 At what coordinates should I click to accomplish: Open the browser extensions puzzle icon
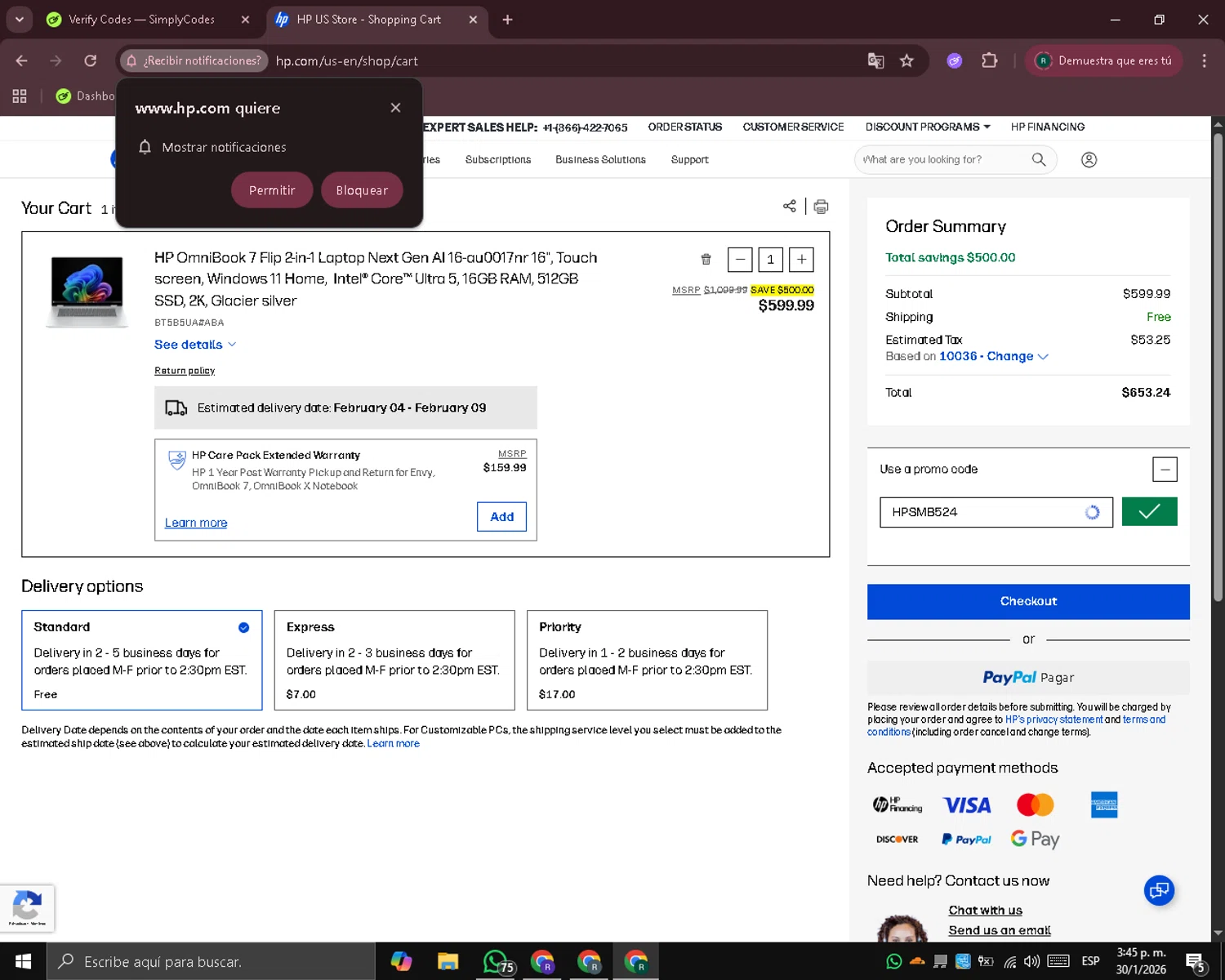tap(990, 60)
